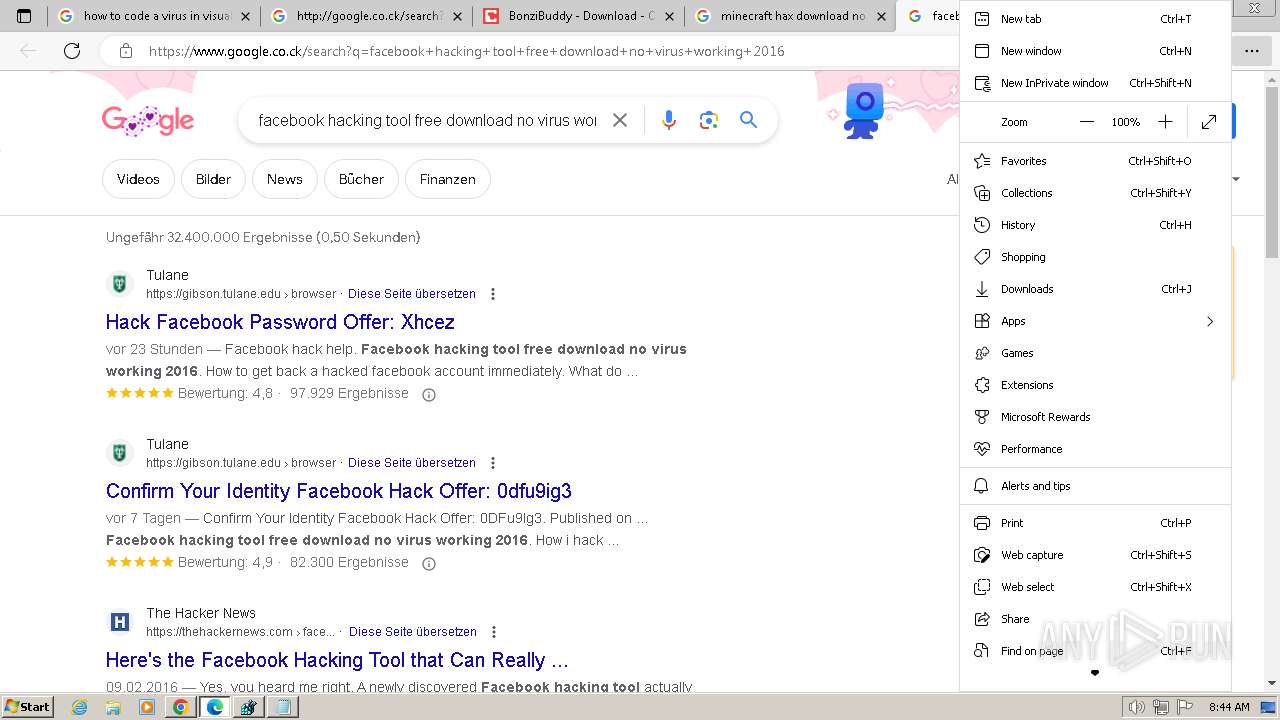Switch to minecraft hax download tab
Viewport: 1280px width, 720px height.
[791, 16]
